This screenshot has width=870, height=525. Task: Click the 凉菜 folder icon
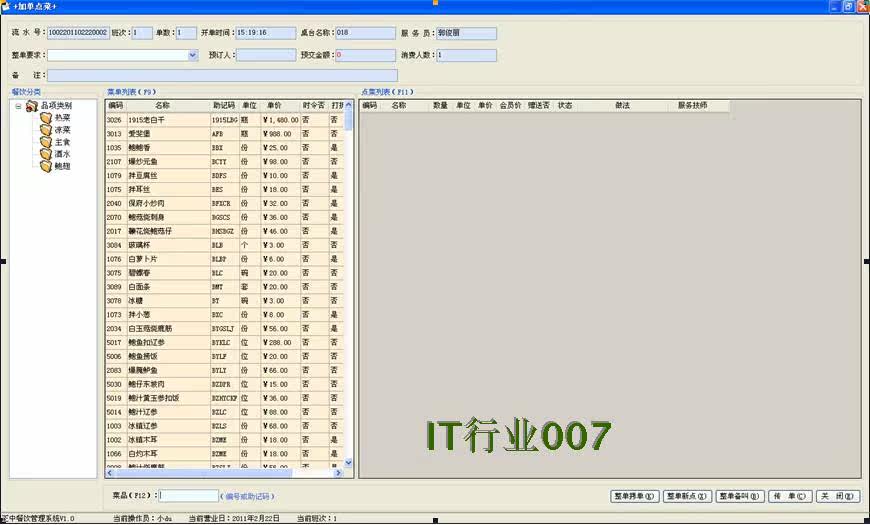tap(45, 130)
